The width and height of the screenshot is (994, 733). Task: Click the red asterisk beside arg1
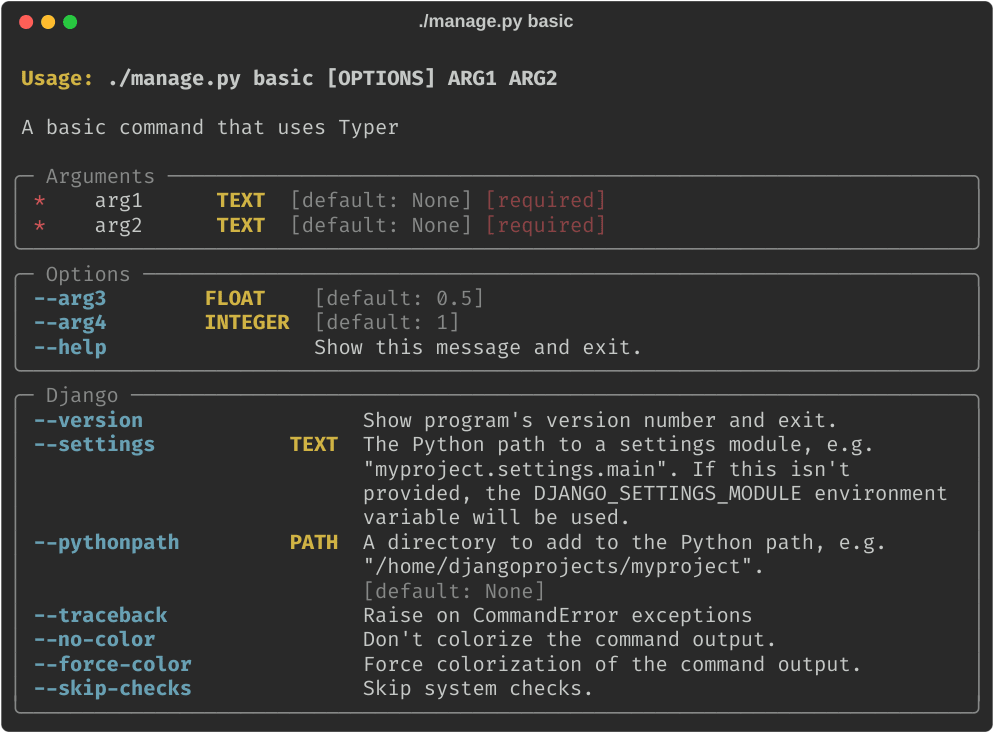pos(40,201)
